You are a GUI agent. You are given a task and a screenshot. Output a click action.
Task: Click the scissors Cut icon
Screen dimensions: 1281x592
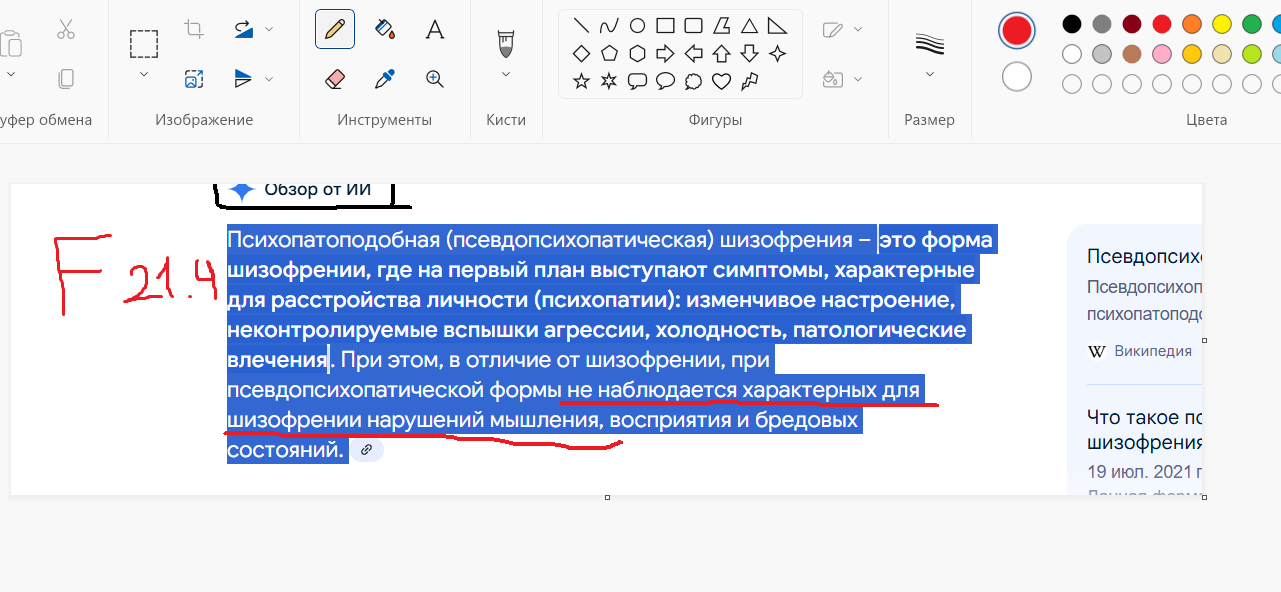click(66, 29)
